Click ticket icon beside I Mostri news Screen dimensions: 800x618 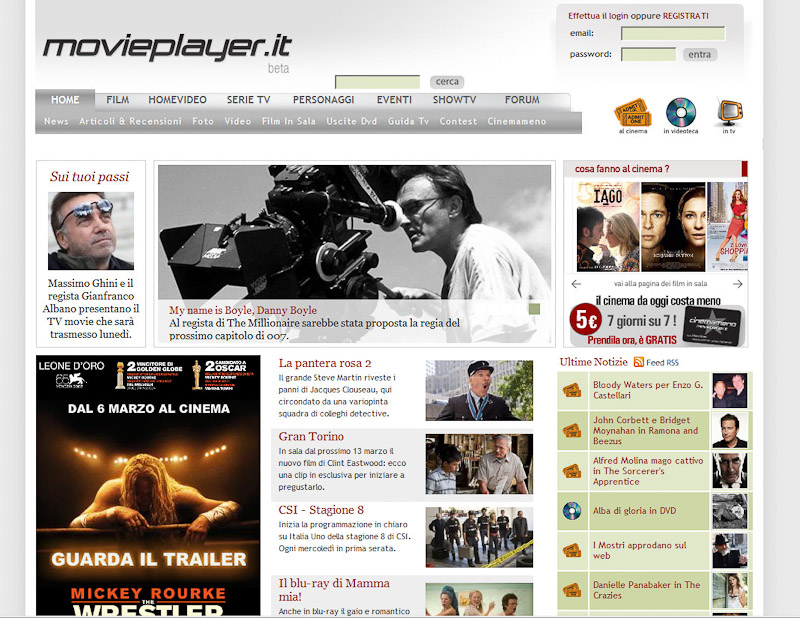tap(571, 550)
